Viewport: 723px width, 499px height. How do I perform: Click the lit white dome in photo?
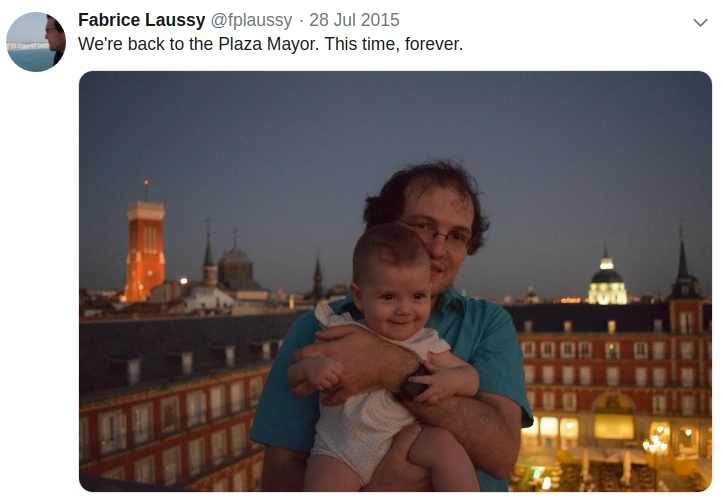[x=607, y=281]
